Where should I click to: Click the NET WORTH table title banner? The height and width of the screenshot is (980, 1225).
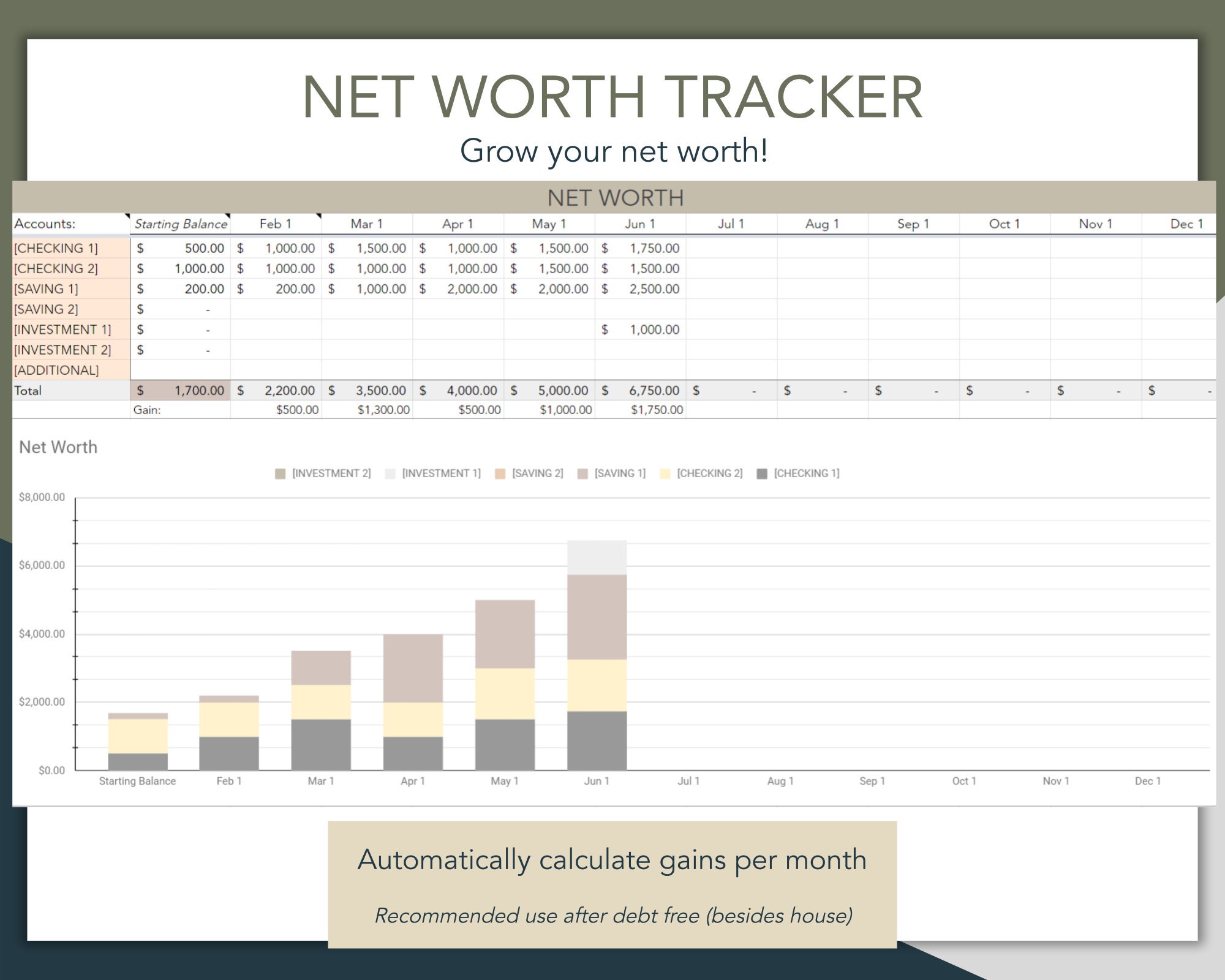pos(614,197)
